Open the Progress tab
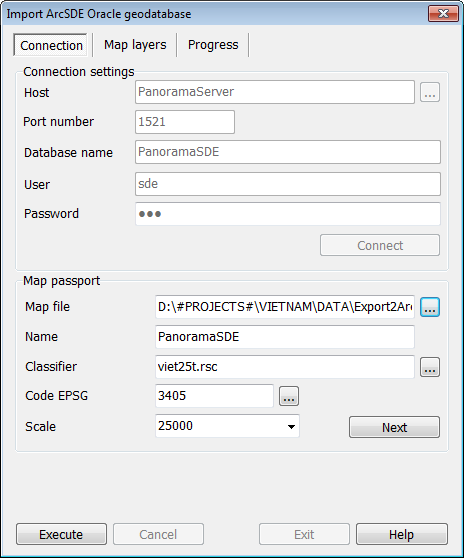The image size is (464, 558). tap(213, 45)
